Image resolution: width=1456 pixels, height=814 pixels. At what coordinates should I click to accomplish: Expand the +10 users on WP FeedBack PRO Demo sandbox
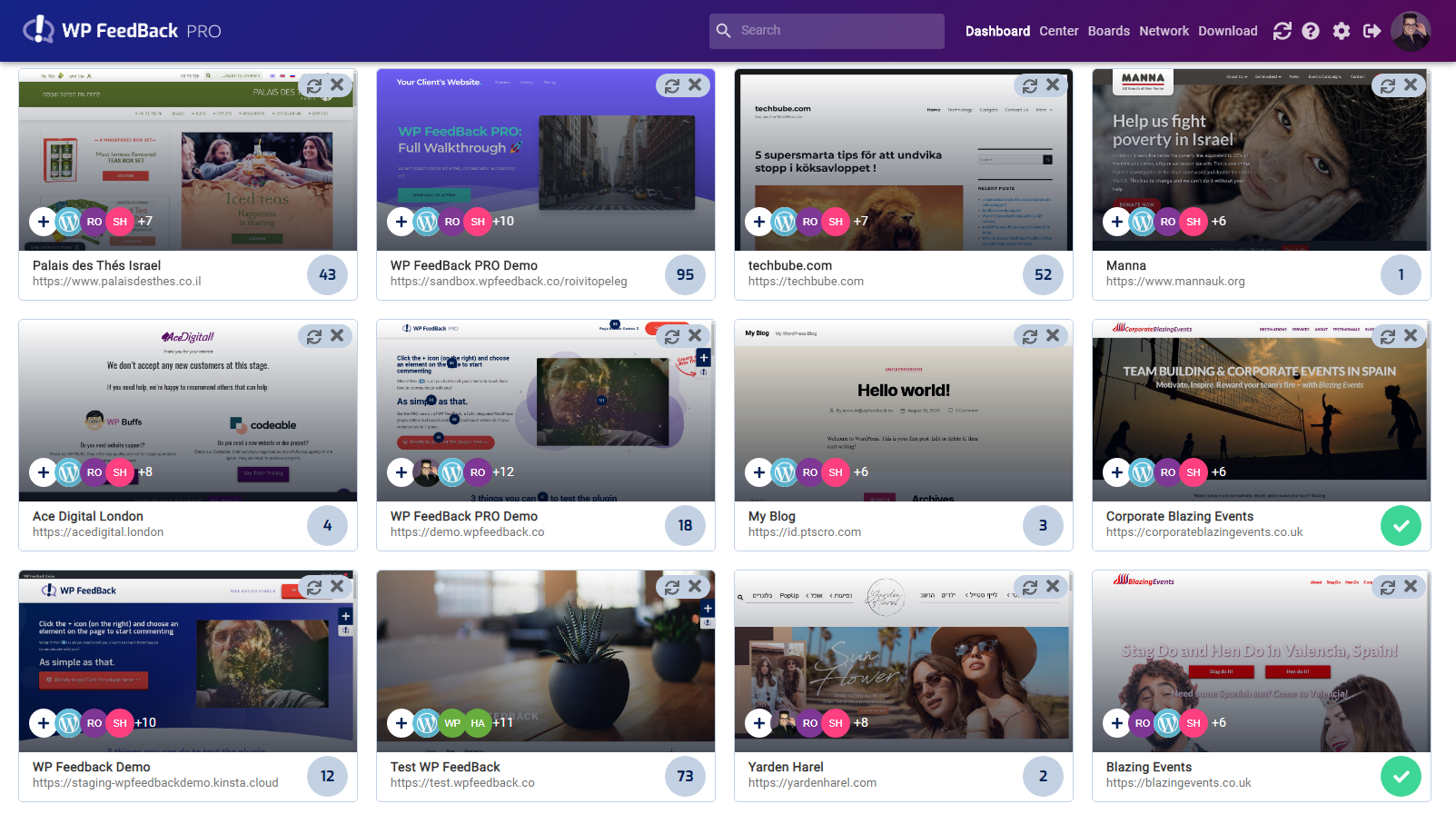(x=503, y=221)
